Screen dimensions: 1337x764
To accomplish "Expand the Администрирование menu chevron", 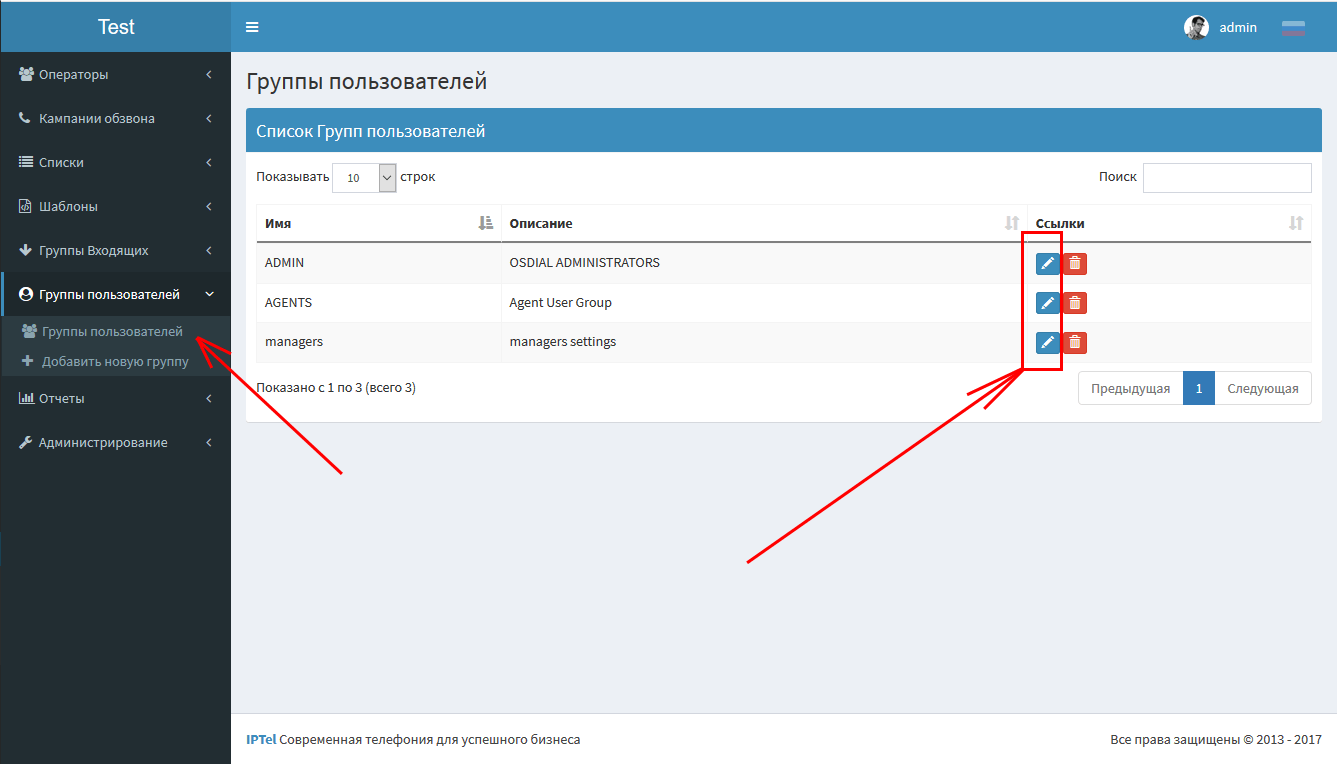I will (209, 442).
